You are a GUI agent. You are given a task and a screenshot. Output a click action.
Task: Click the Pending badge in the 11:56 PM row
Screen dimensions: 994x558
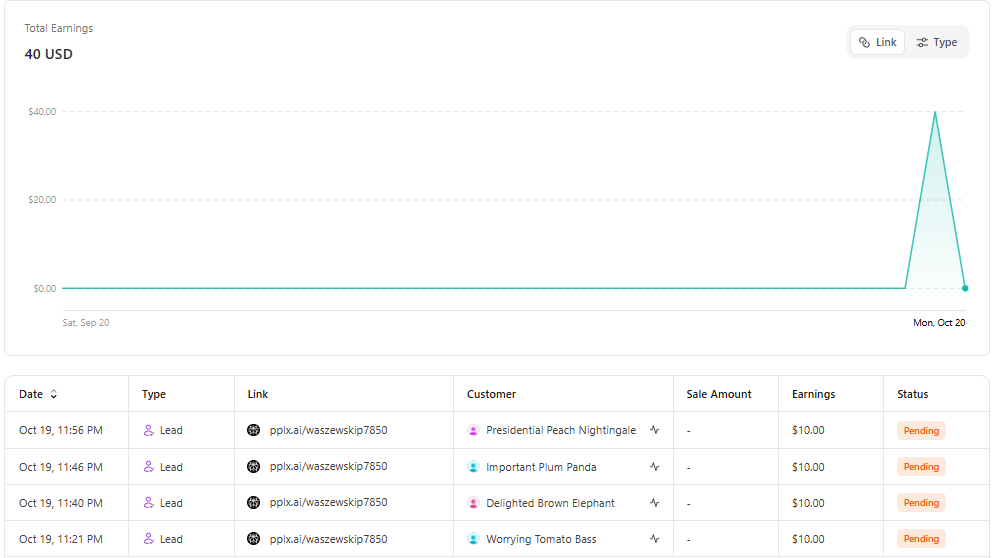921,430
